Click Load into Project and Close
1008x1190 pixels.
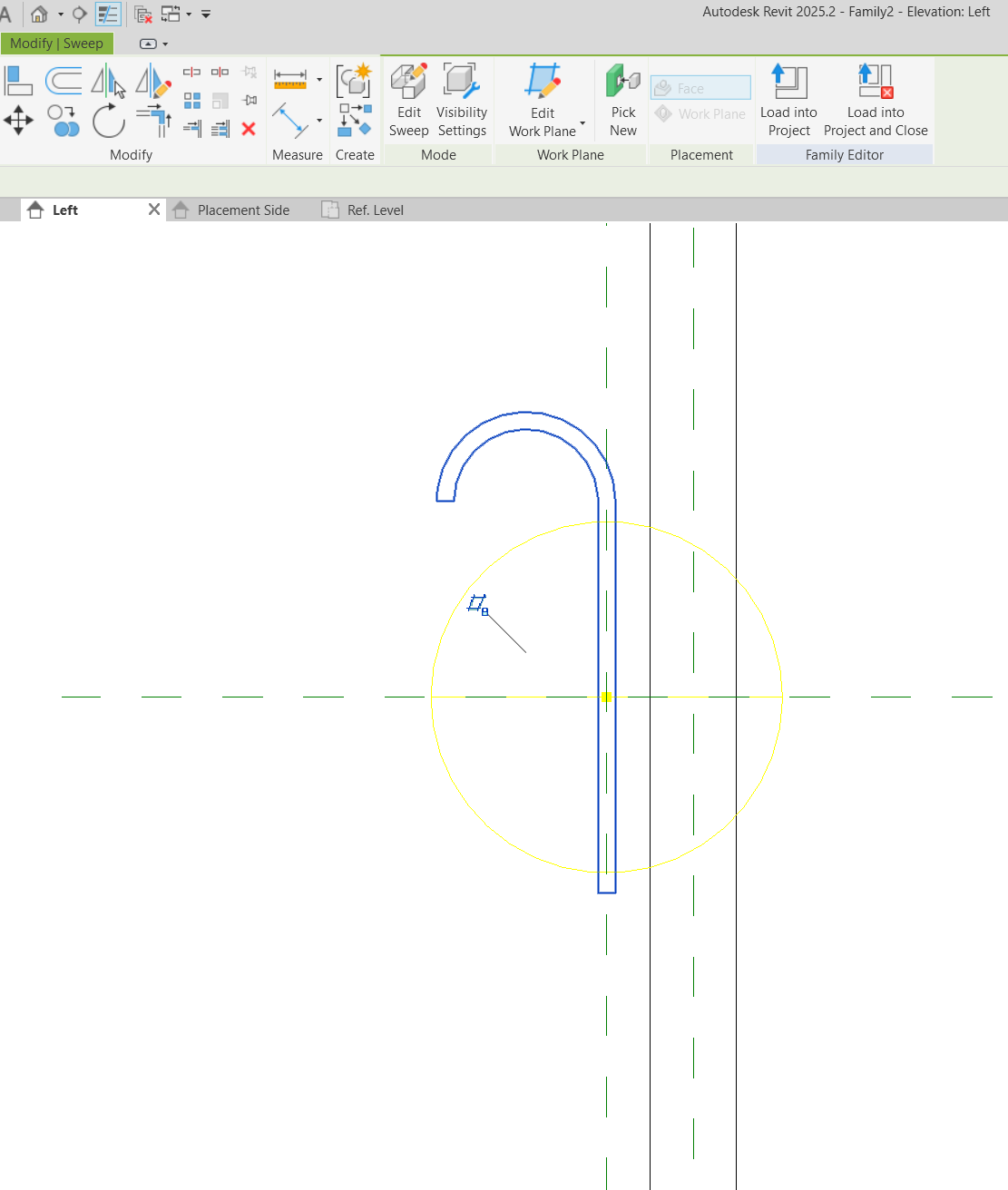876,100
